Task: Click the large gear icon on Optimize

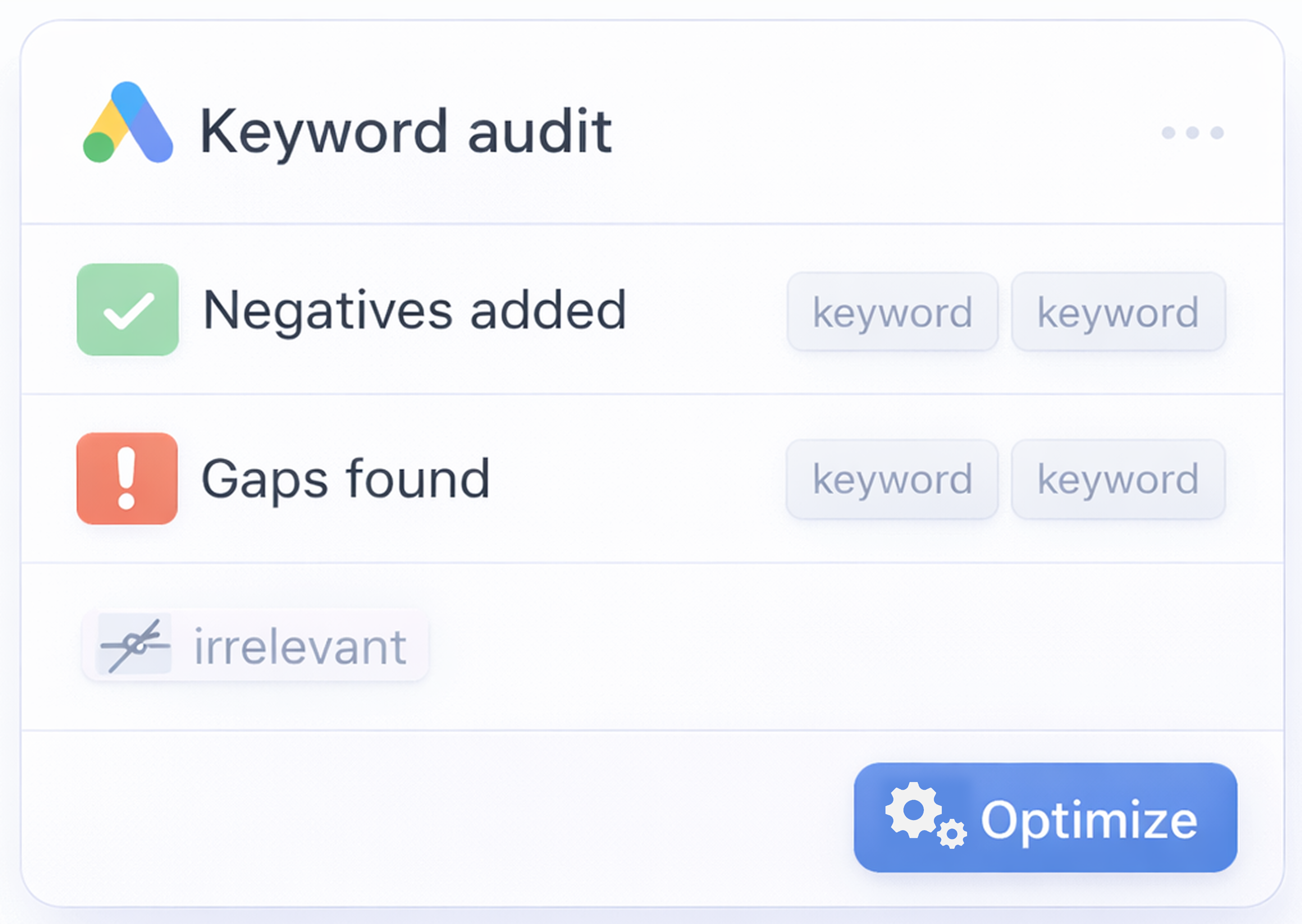Action: point(913,810)
